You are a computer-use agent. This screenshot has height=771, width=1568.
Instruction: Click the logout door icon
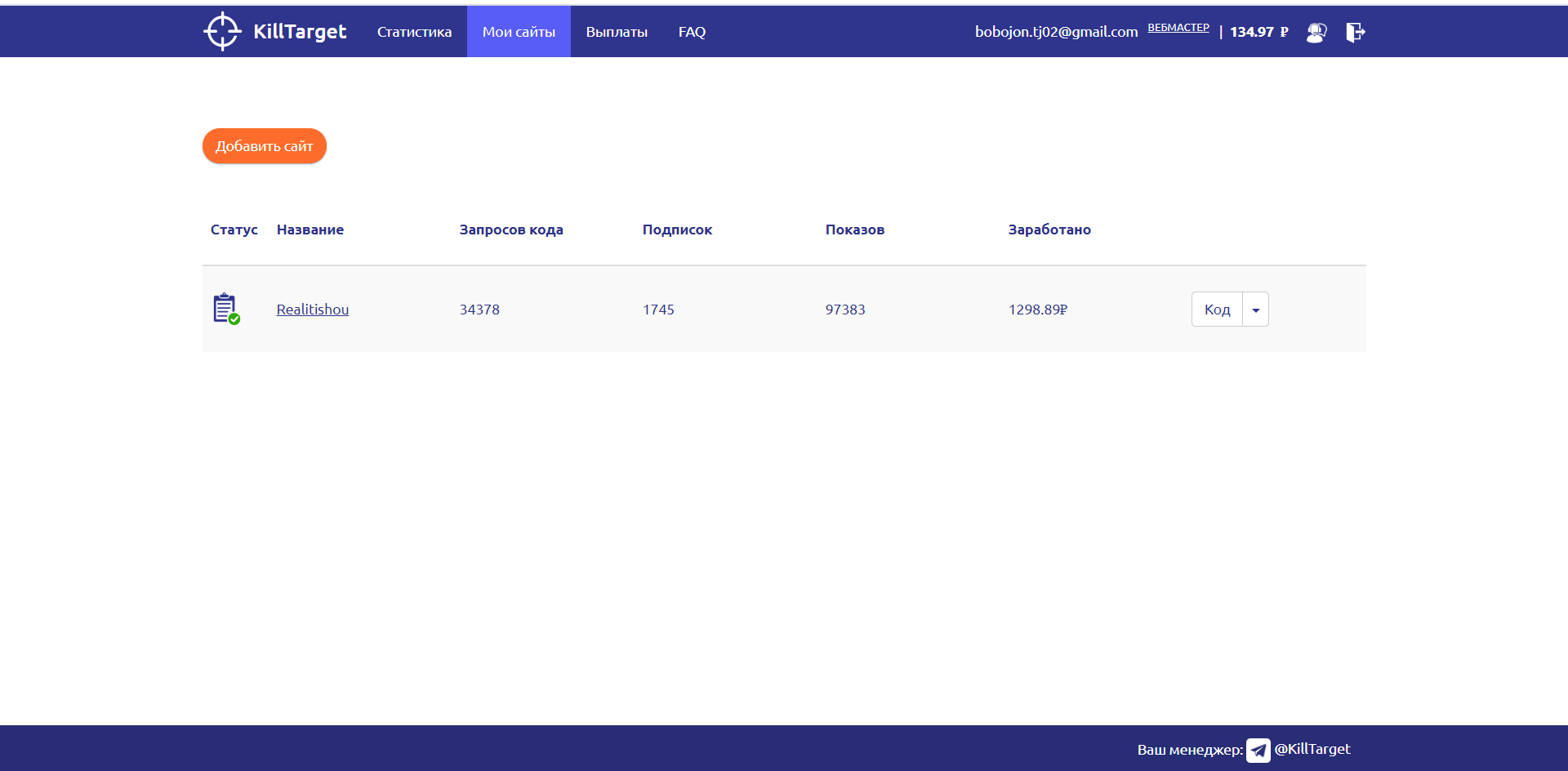(x=1356, y=32)
